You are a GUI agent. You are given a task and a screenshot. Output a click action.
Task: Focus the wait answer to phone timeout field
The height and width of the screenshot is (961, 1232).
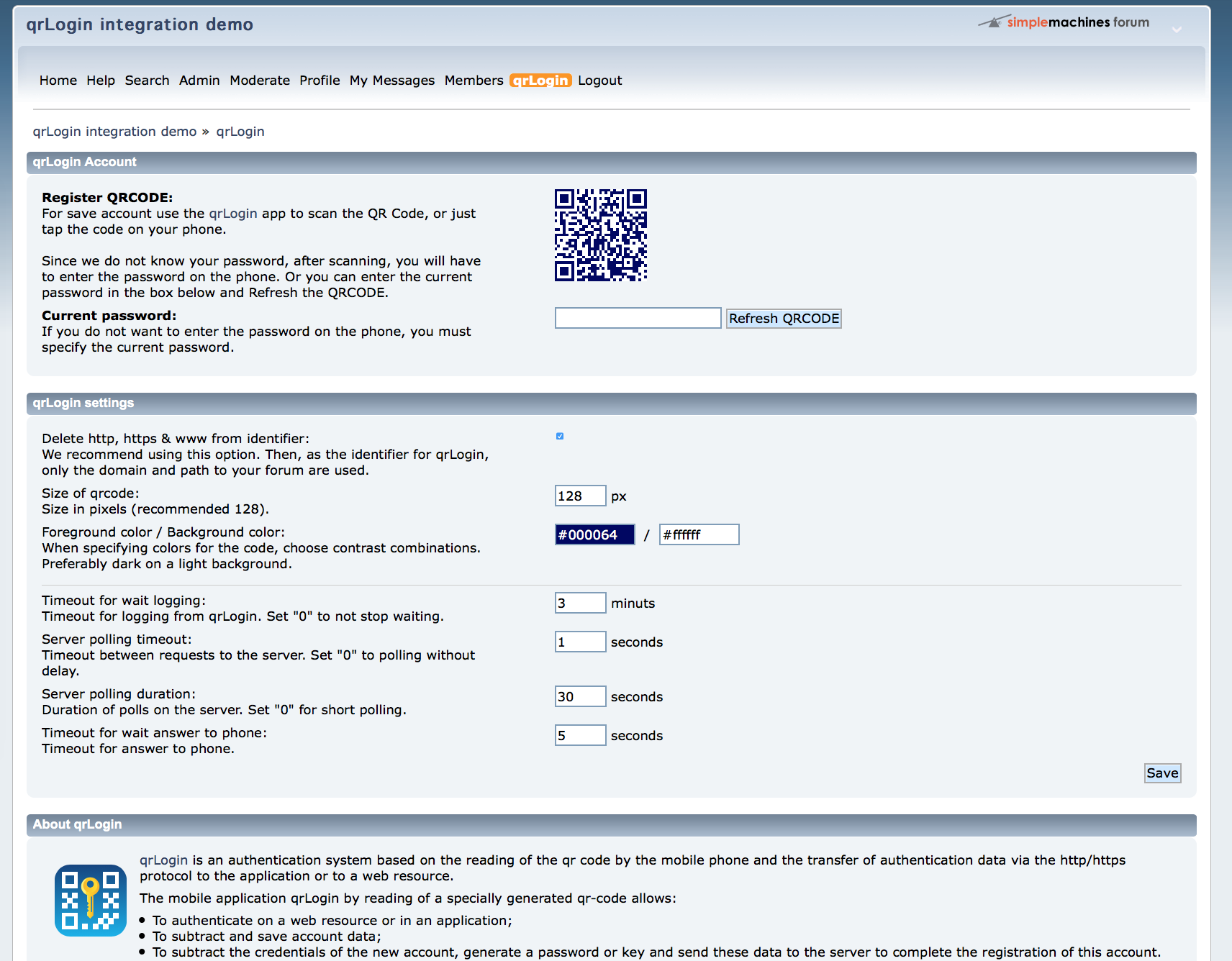pyautogui.click(x=581, y=735)
